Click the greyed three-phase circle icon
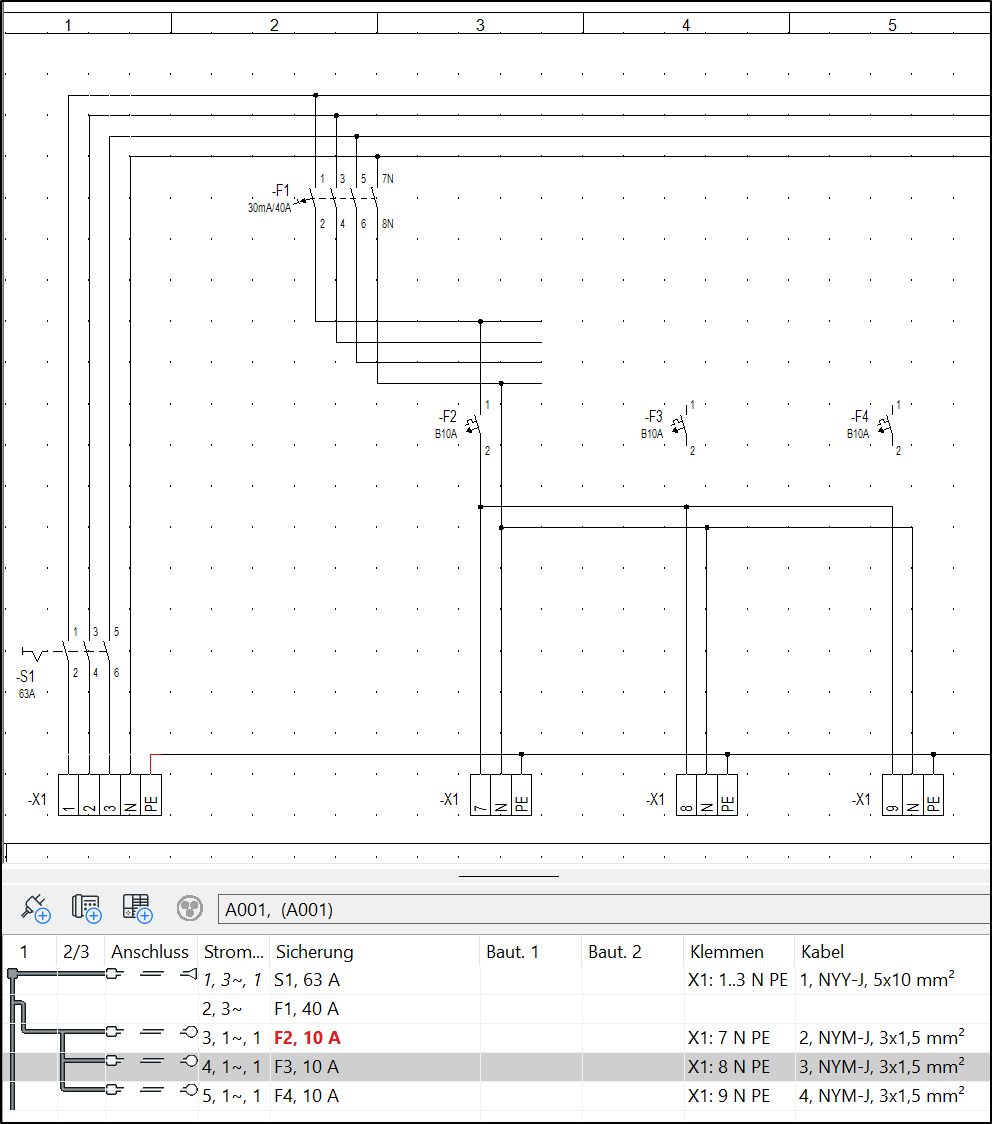This screenshot has height=1124, width=992. [190, 908]
